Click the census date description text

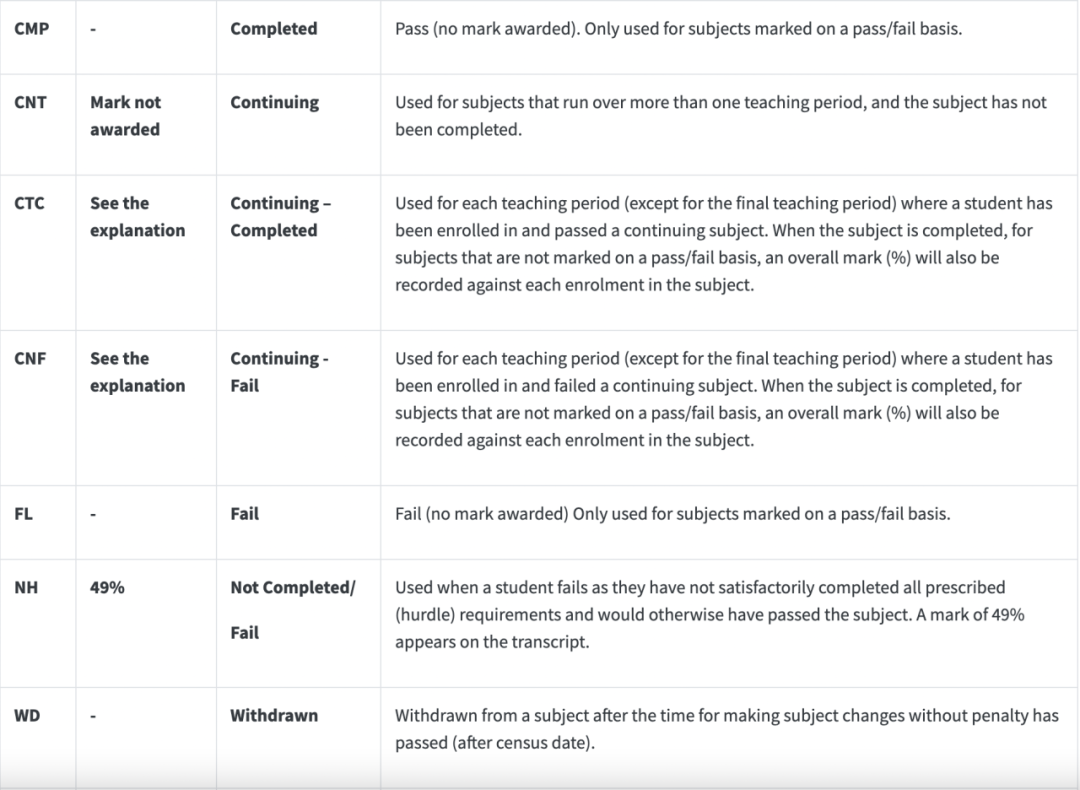[727, 729]
